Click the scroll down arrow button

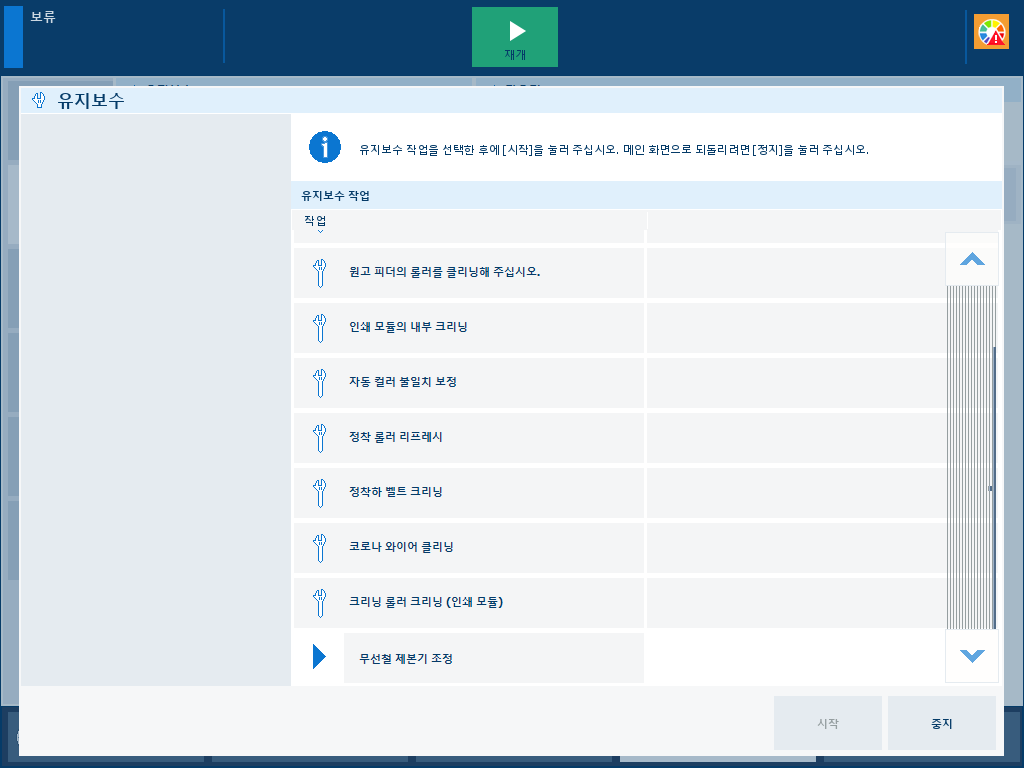pyautogui.click(x=972, y=656)
